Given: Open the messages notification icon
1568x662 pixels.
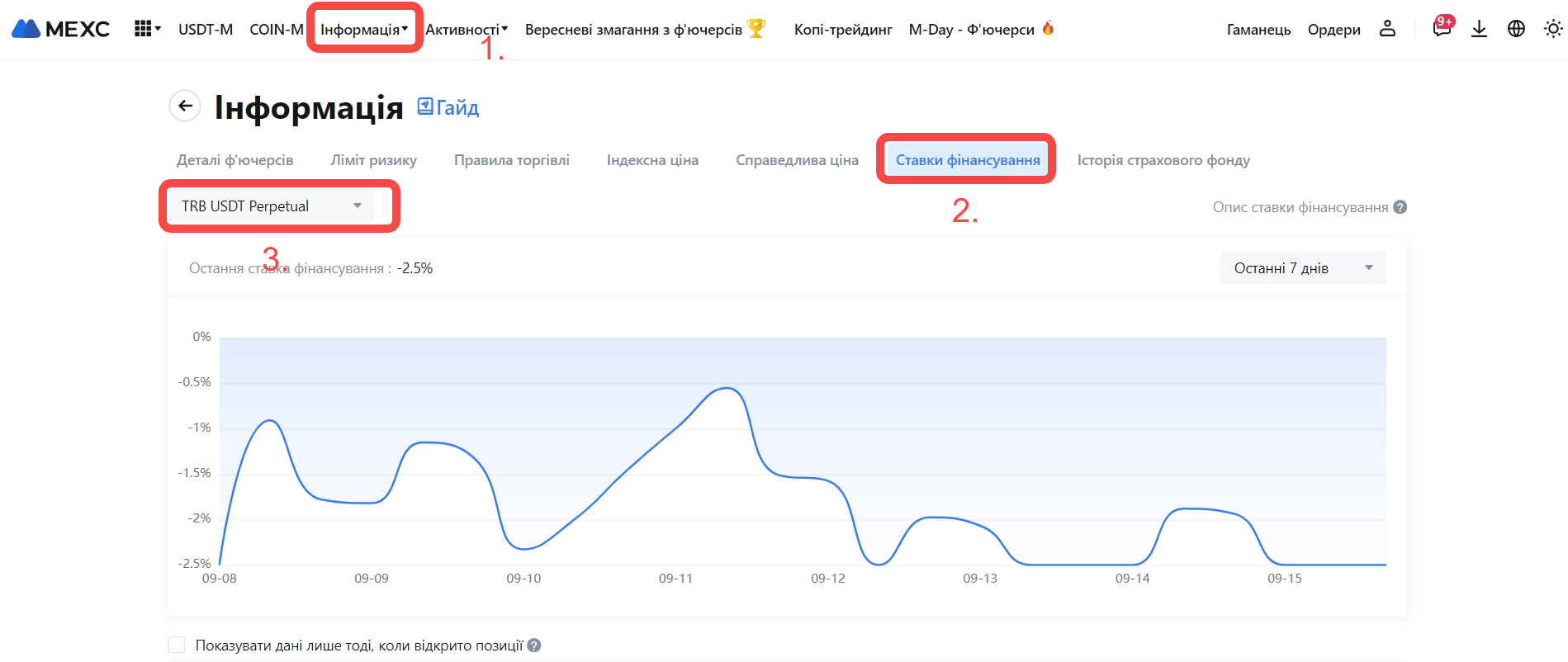Looking at the screenshot, I should pos(1442,29).
